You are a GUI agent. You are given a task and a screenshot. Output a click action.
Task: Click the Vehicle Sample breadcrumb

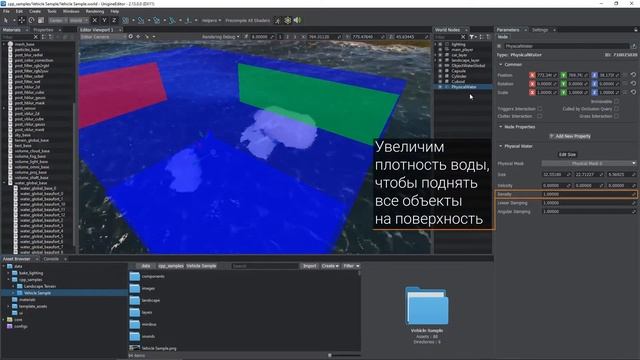click(201, 266)
